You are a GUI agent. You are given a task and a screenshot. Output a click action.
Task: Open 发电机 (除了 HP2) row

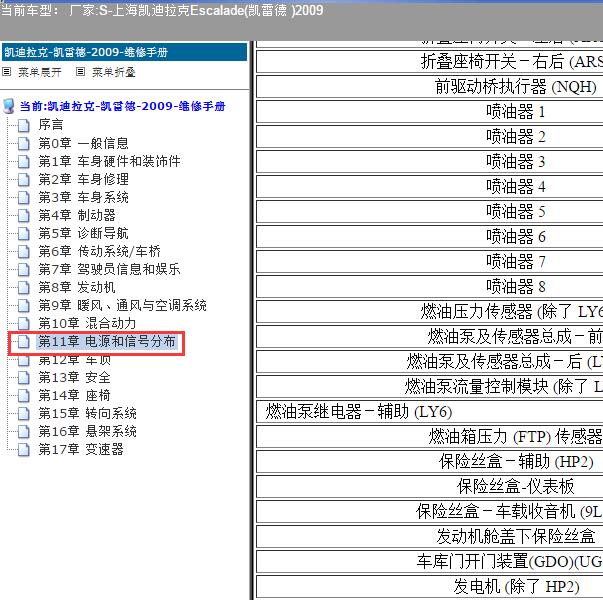pos(430,587)
